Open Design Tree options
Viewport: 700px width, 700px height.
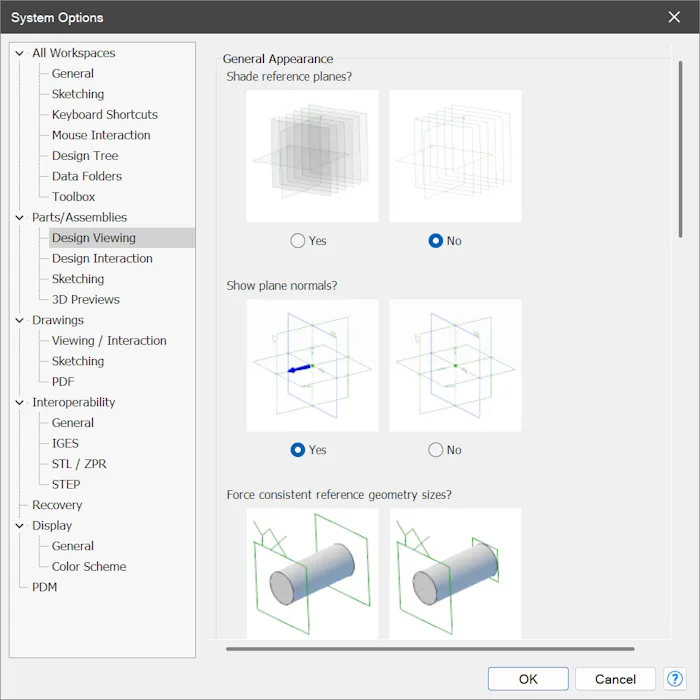click(x=85, y=155)
